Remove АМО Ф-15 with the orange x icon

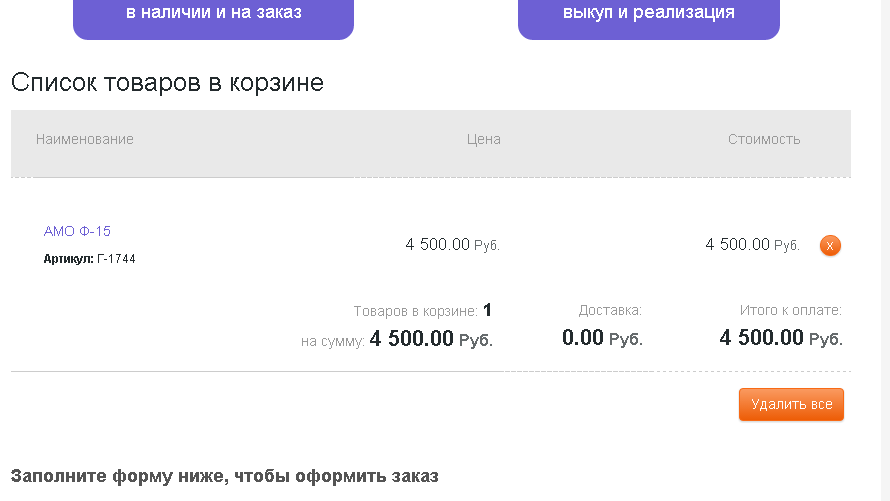(830, 245)
